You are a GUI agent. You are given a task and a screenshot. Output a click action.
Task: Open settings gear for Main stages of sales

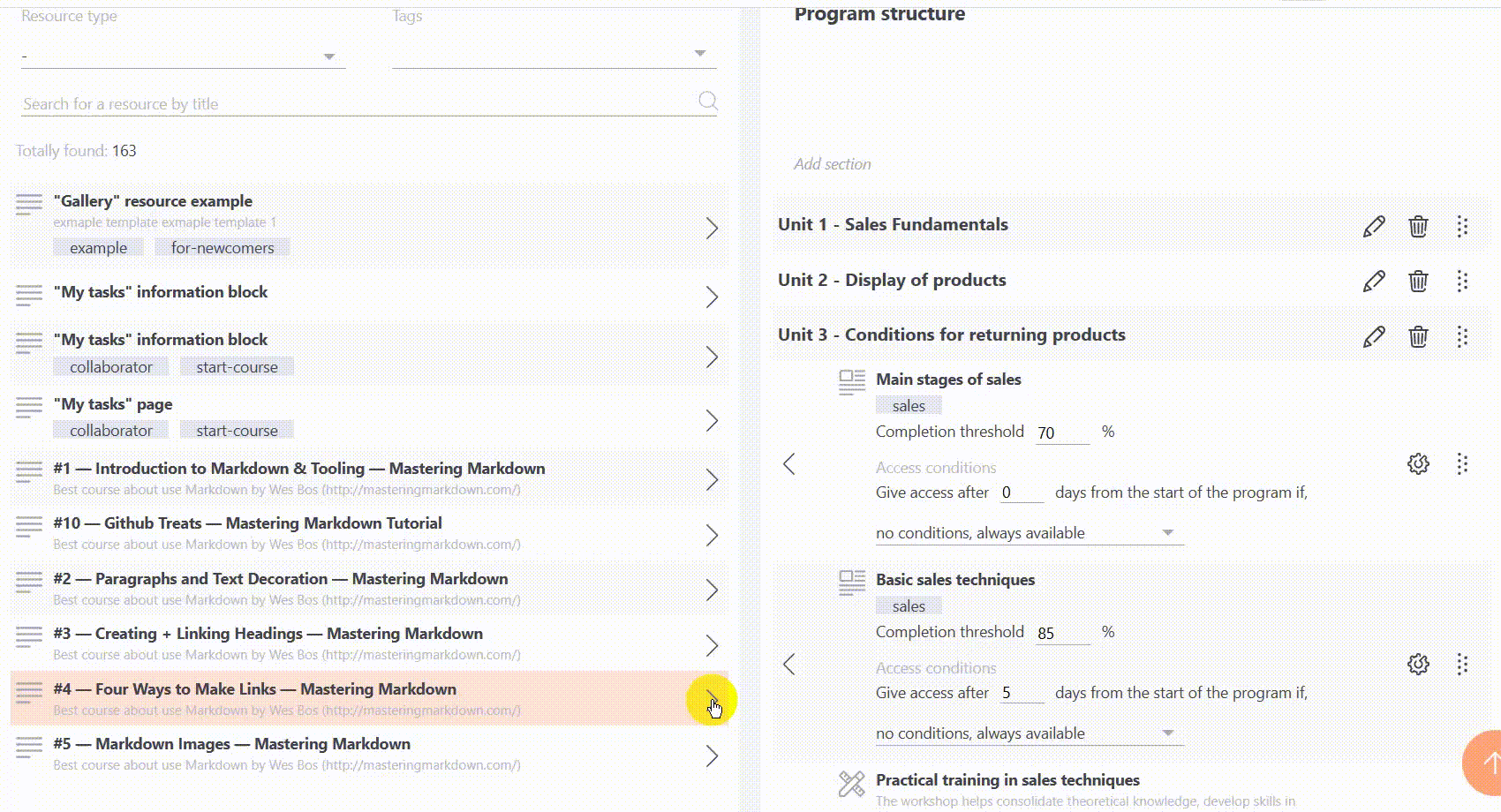click(x=1418, y=464)
